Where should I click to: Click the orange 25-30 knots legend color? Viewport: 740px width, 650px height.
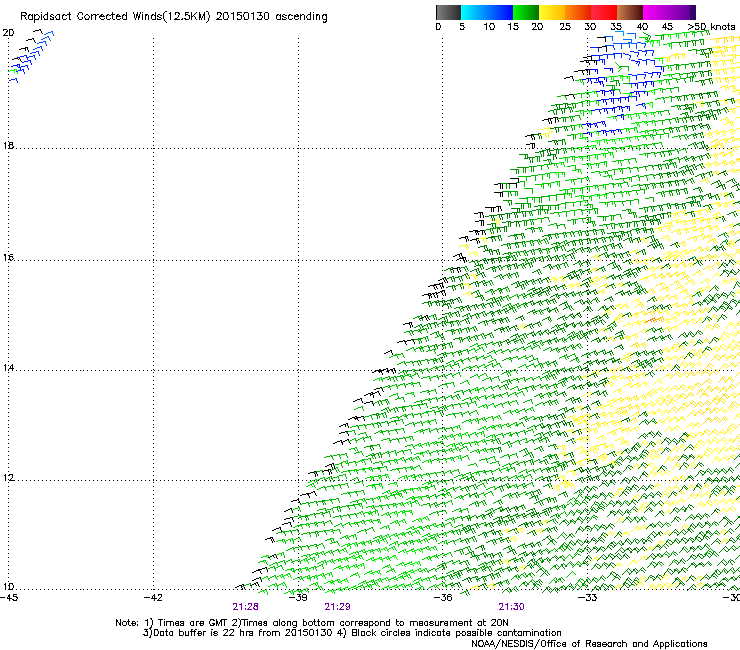pyautogui.click(x=578, y=12)
